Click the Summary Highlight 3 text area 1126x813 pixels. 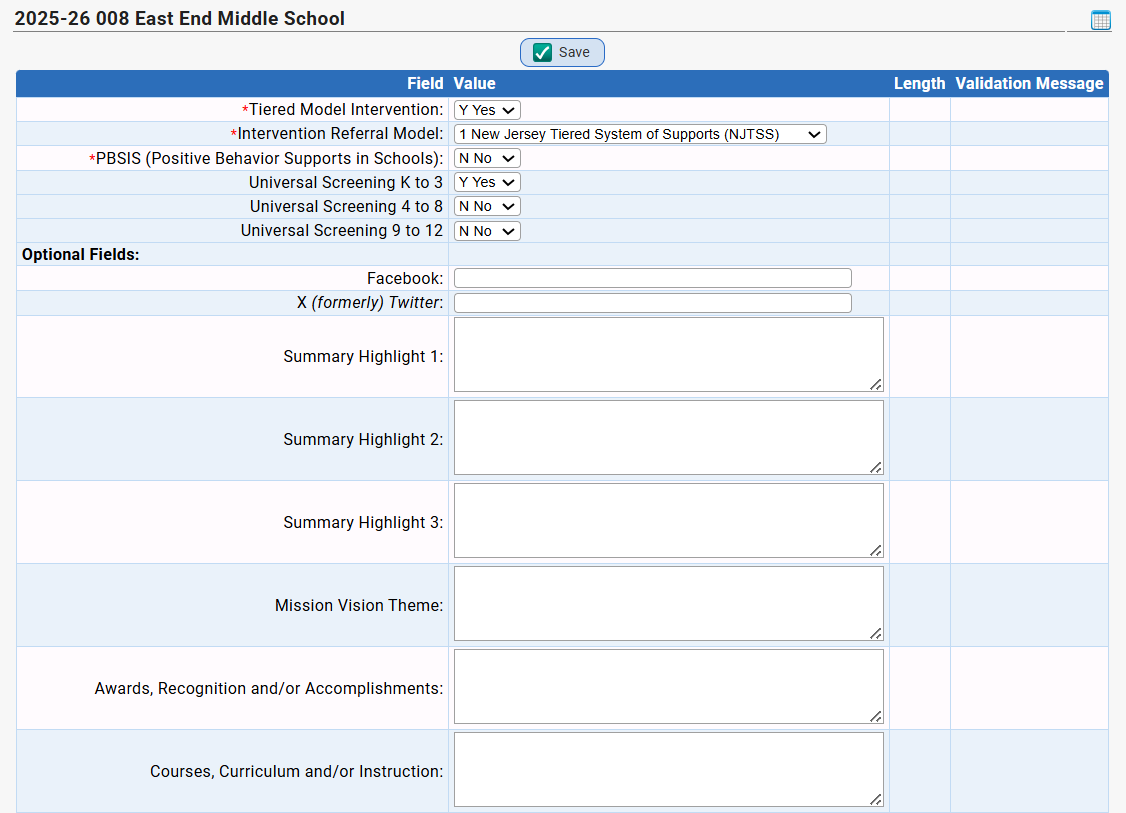click(669, 521)
